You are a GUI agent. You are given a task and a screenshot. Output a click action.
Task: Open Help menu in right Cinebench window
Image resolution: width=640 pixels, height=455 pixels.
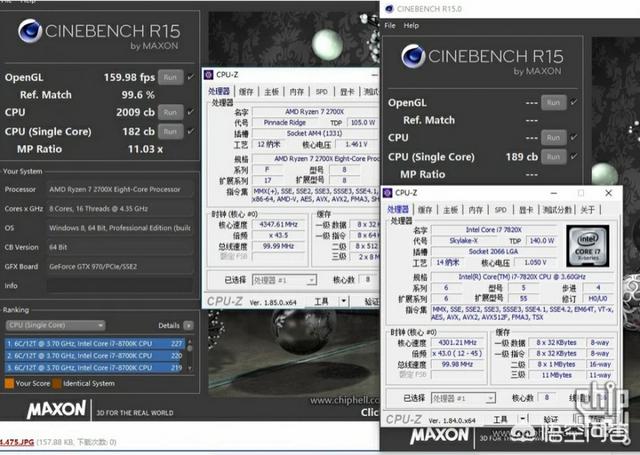[411, 25]
